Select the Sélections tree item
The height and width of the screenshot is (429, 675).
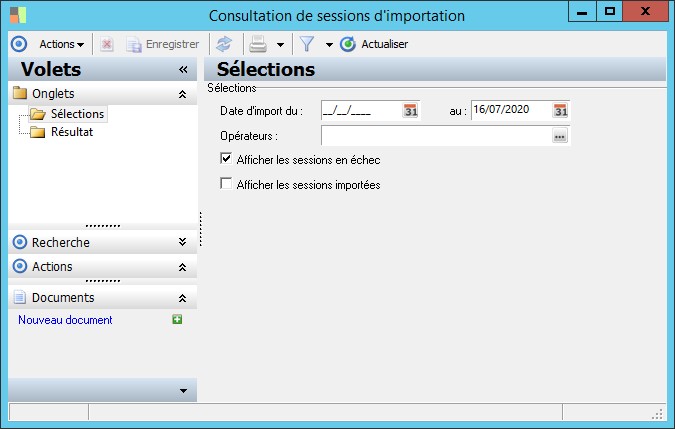point(77,114)
